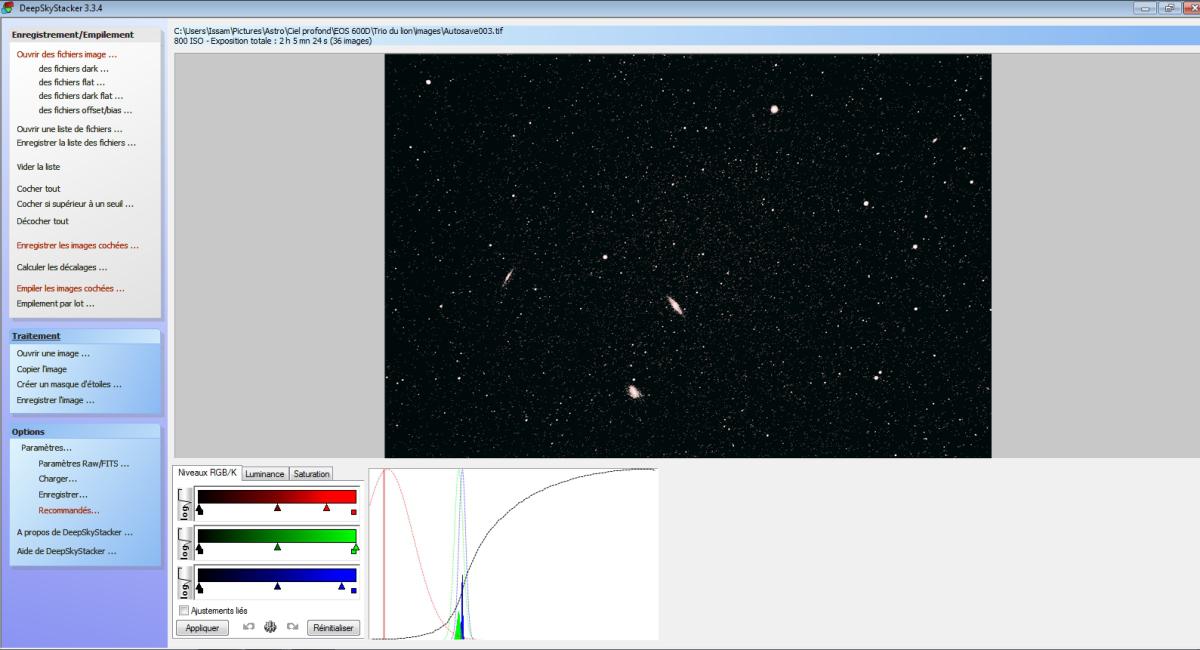Image resolution: width=1200 pixels, height=650 pixels.
Task: Click the red gradient bar
Action: (277, 496)
